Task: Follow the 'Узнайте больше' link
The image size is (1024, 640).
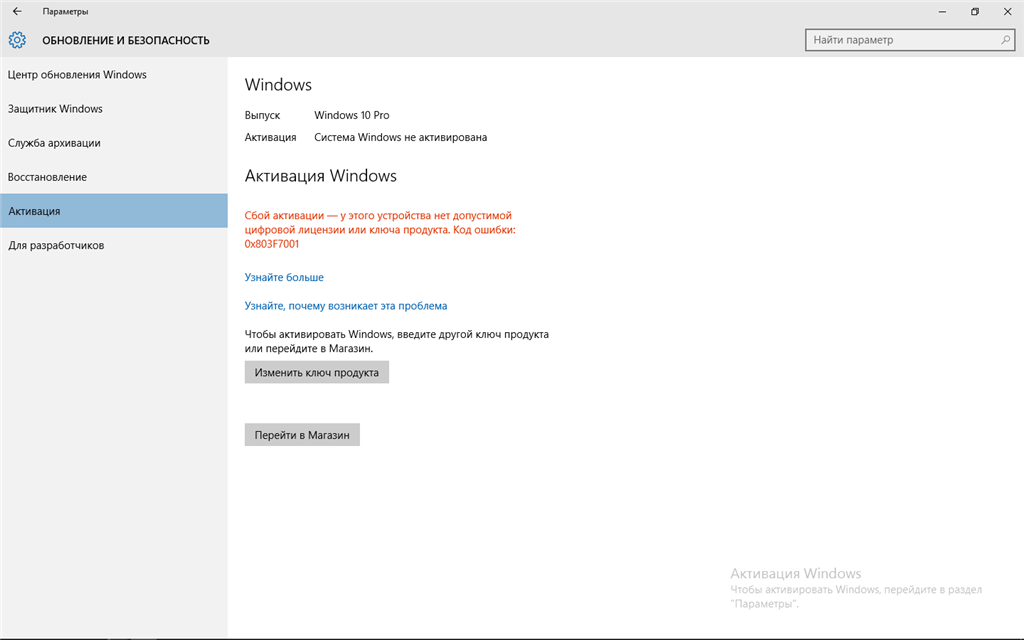Action: coord(284,277)
